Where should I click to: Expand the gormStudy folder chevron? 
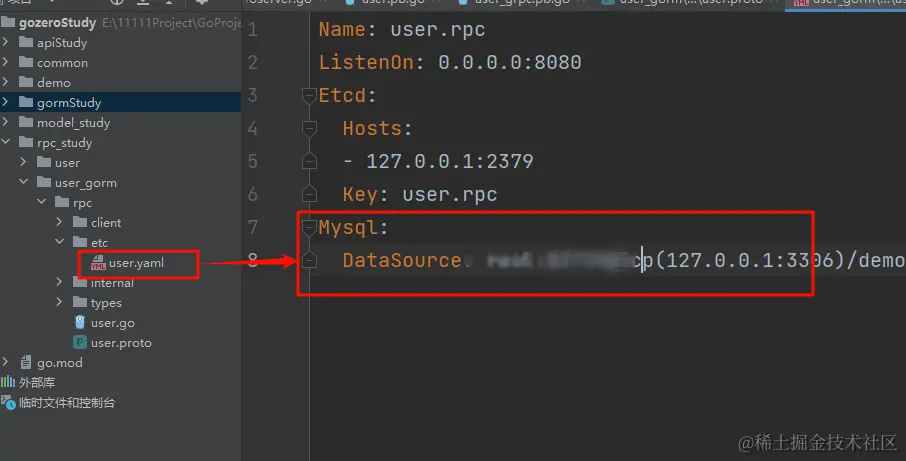[x=6, y=102]
